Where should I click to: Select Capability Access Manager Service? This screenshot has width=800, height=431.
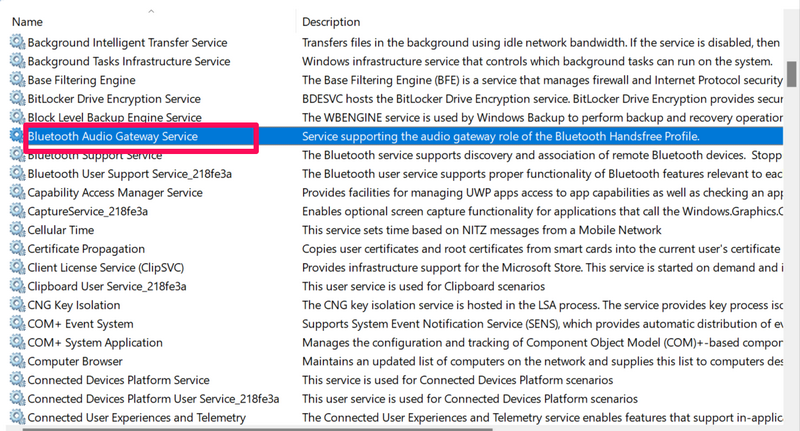114,193
